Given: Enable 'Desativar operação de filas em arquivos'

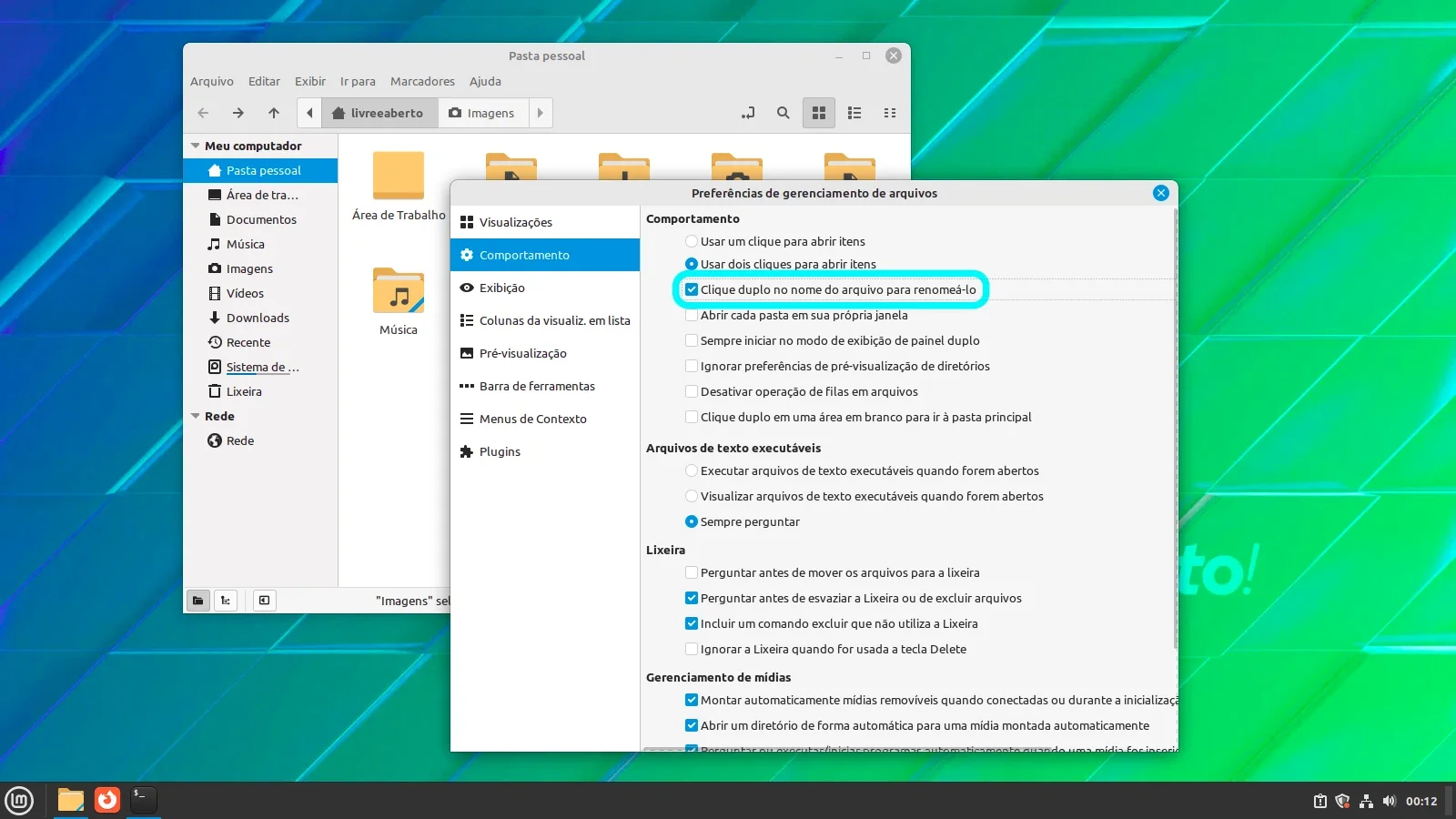Looking at the screenshot, I should (x=801, y=392).
